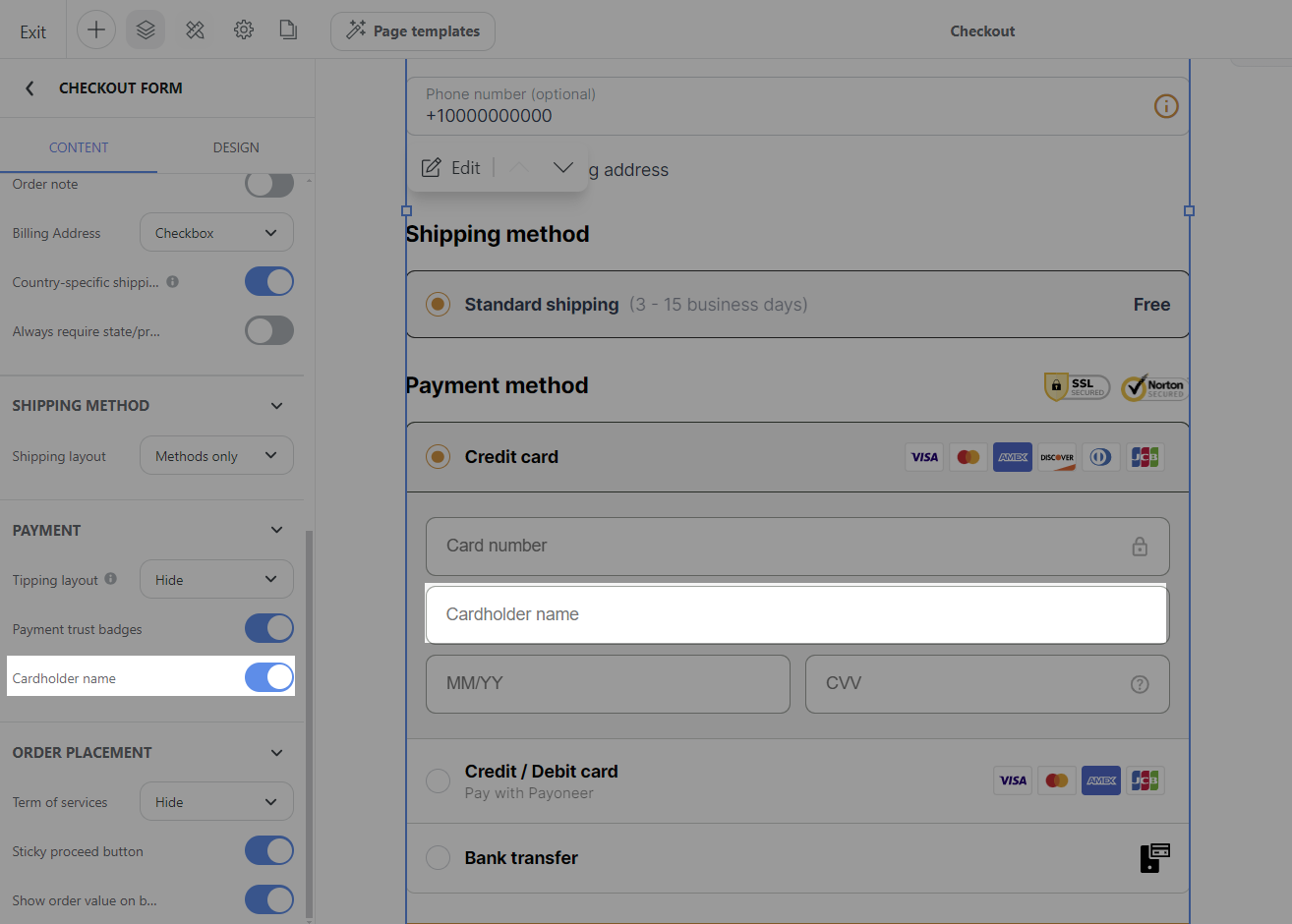Move block up with arrow
This screenshot has width=1292, height=924.
coord(520,168)
